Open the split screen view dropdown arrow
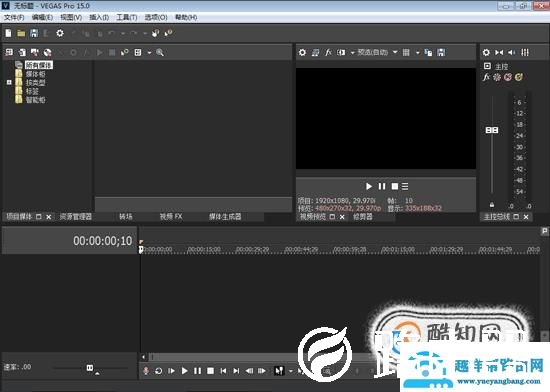This screenshot has width=550, height=392. pyautogui.click(x=352, y=53)
